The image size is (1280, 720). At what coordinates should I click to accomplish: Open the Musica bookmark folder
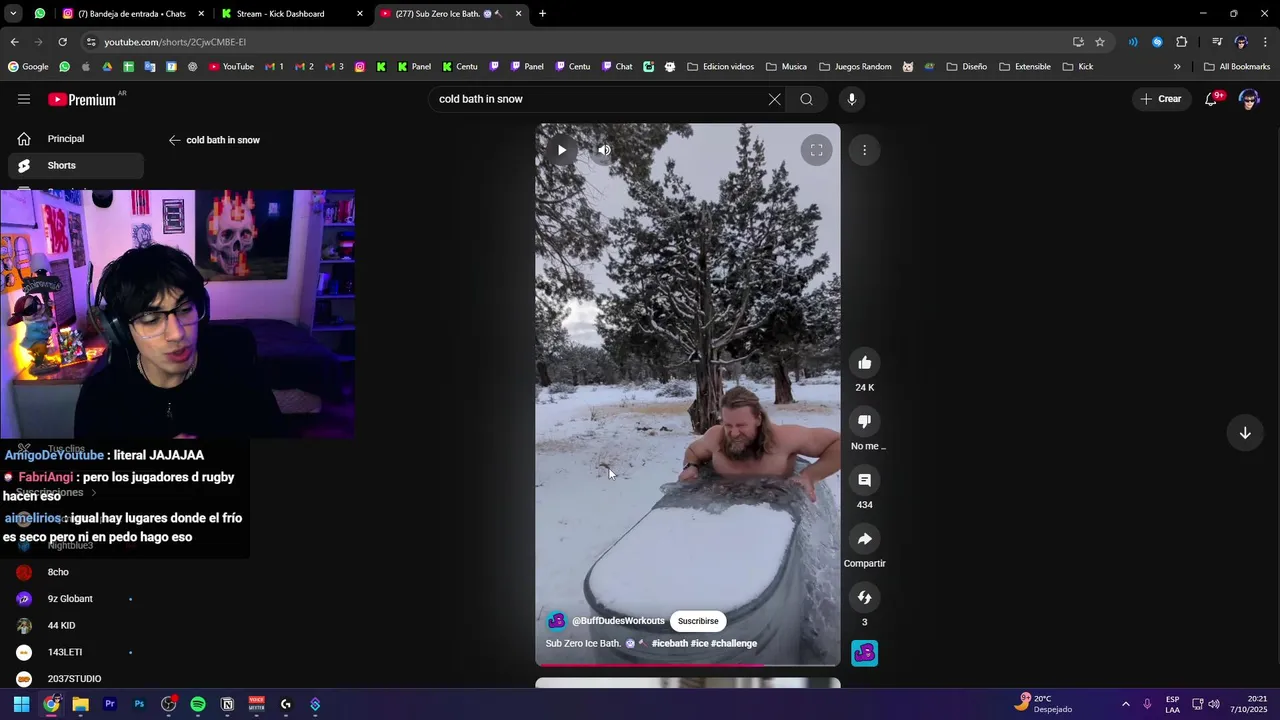click(x=786, y=67)
